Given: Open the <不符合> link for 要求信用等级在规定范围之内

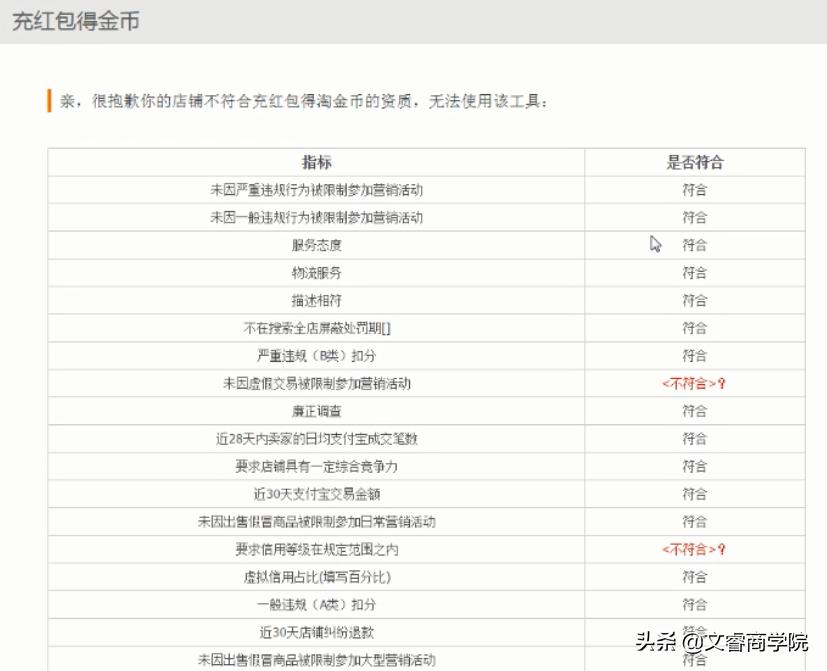Looking at the screenshot, I should [696, 548].
